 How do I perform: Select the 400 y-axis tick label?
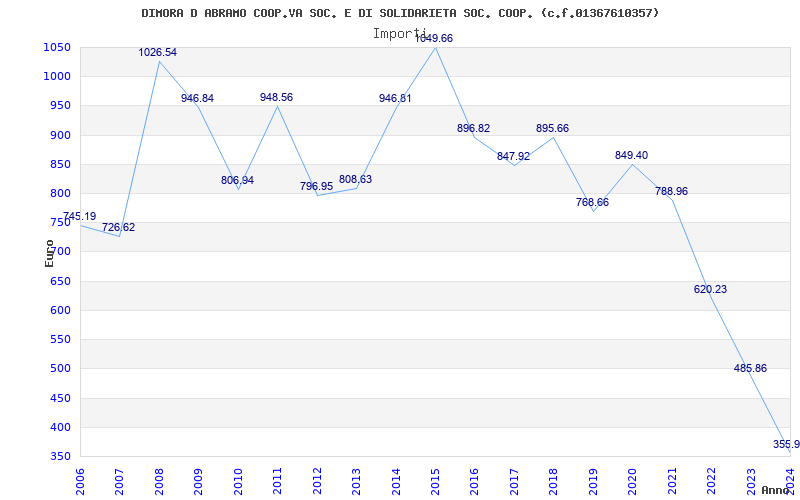click(x=61, y=428)
